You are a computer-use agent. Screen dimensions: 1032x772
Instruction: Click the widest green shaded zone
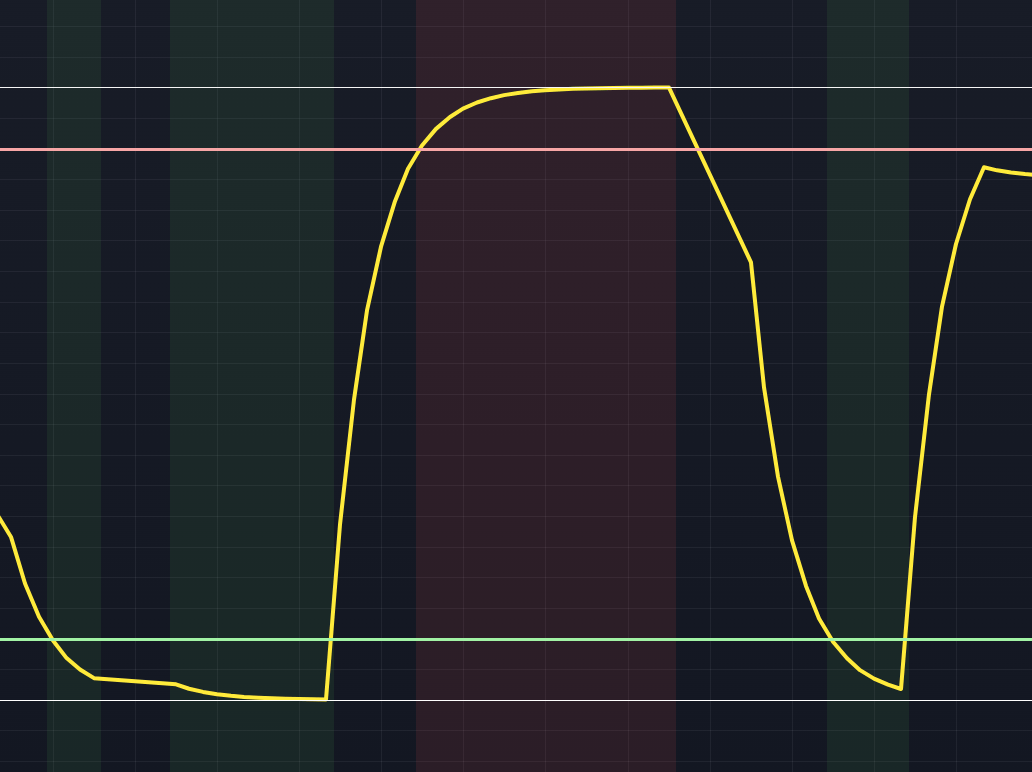[251, 400]
